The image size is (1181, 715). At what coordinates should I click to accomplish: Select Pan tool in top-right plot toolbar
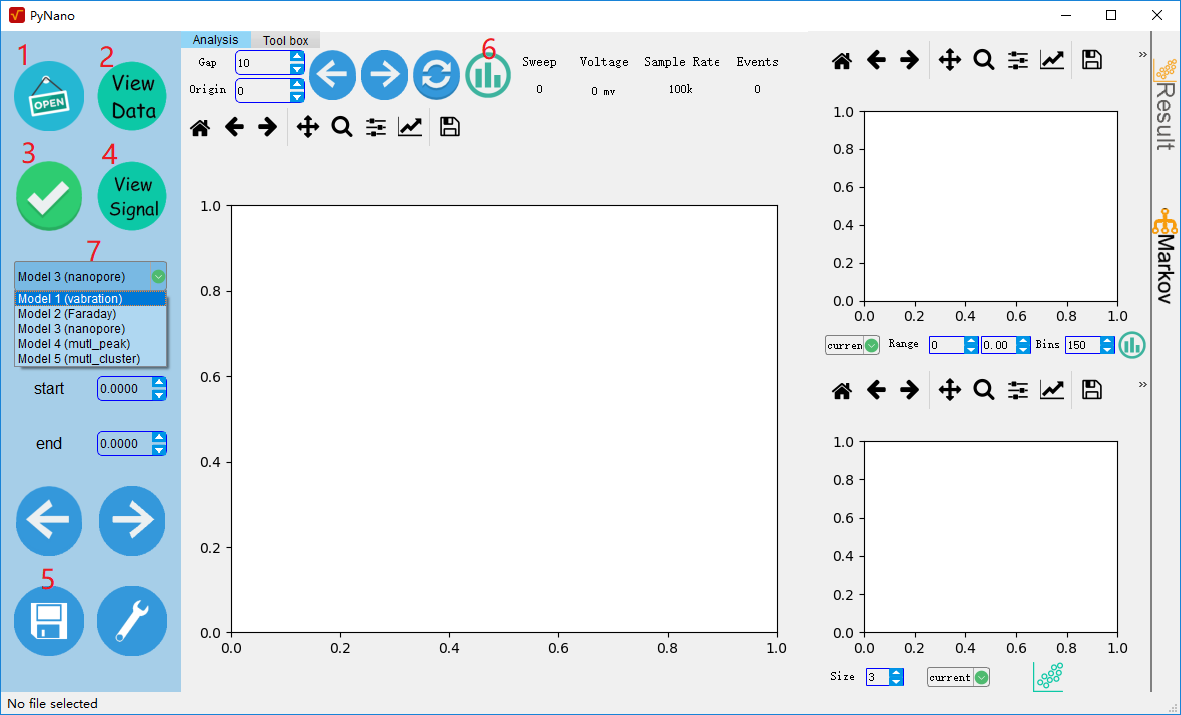point(950,60)
